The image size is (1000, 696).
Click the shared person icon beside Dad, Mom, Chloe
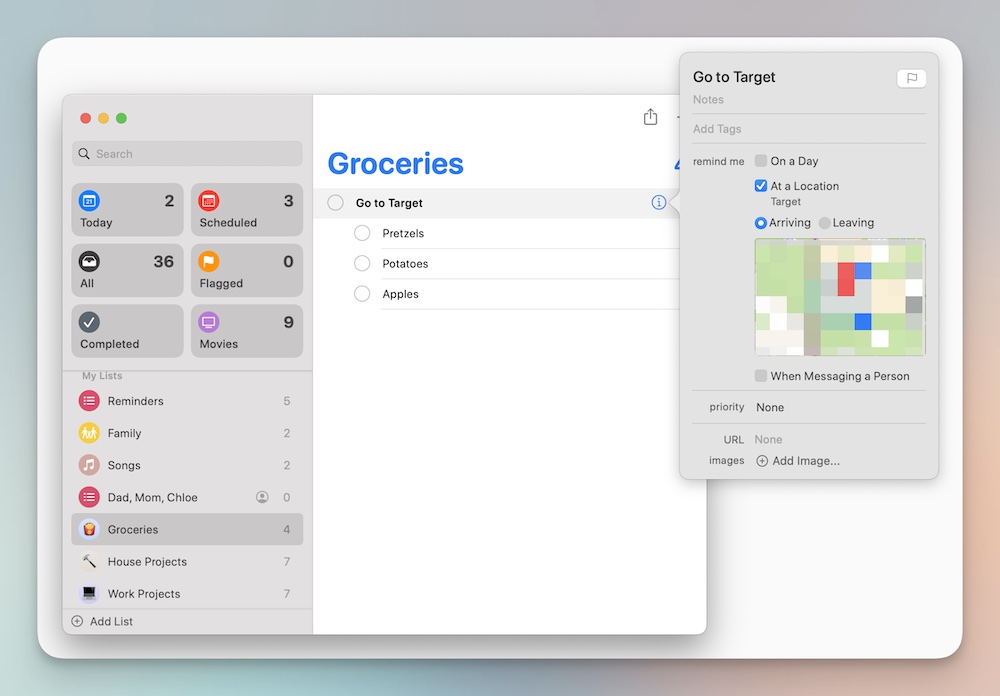click(262, 497)
